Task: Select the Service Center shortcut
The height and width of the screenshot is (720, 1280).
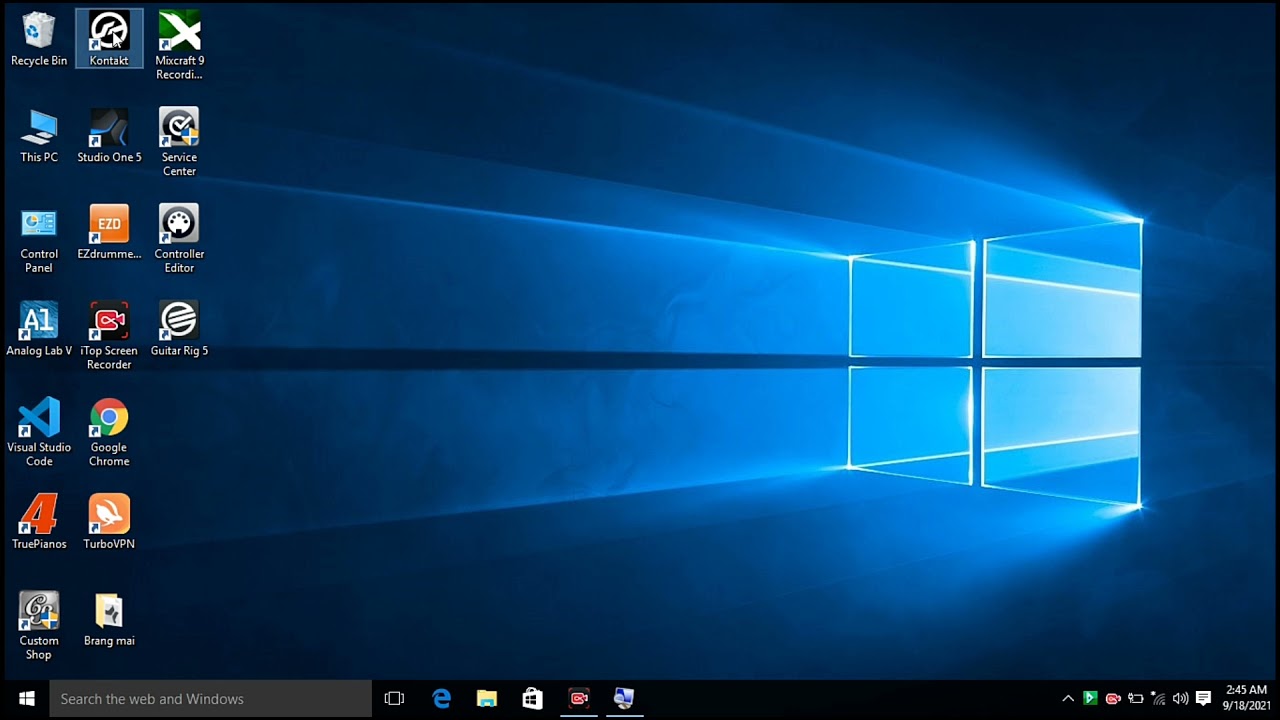Action: [179, 143]
